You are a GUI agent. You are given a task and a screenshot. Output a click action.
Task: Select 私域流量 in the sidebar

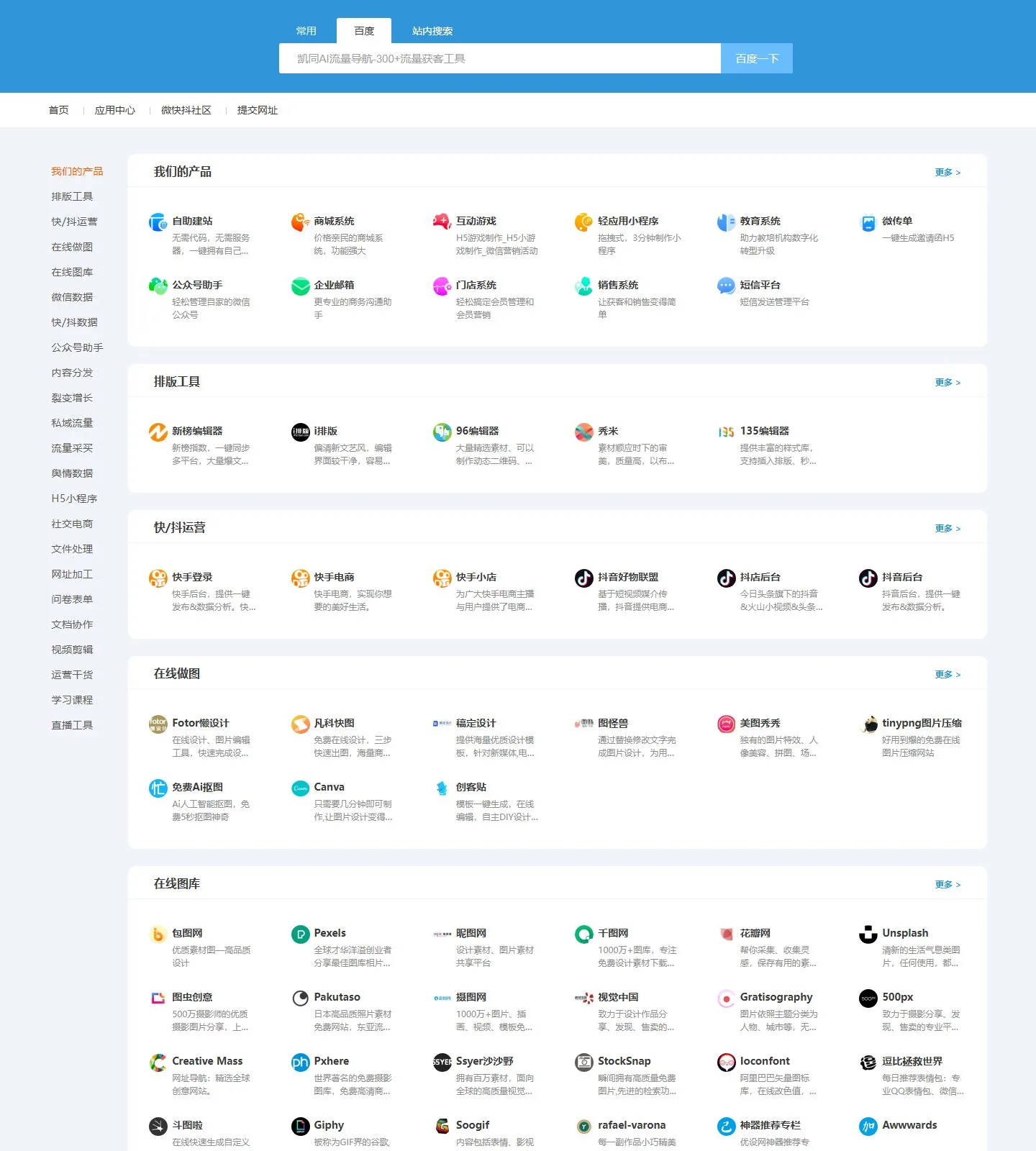point(72,423)
